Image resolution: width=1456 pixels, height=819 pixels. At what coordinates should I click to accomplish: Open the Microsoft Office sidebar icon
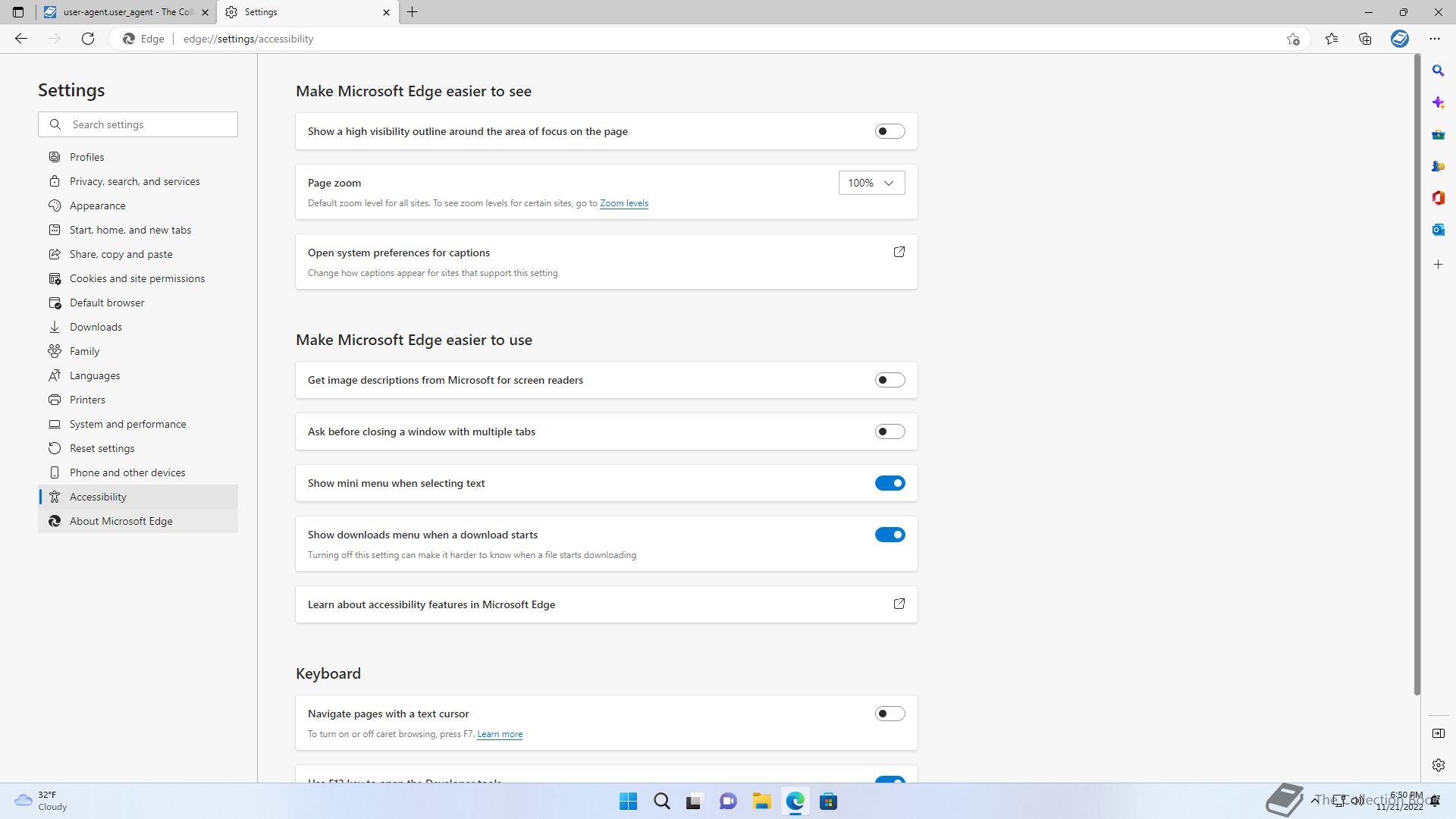pyautogui.click(x=1438, y=198)
